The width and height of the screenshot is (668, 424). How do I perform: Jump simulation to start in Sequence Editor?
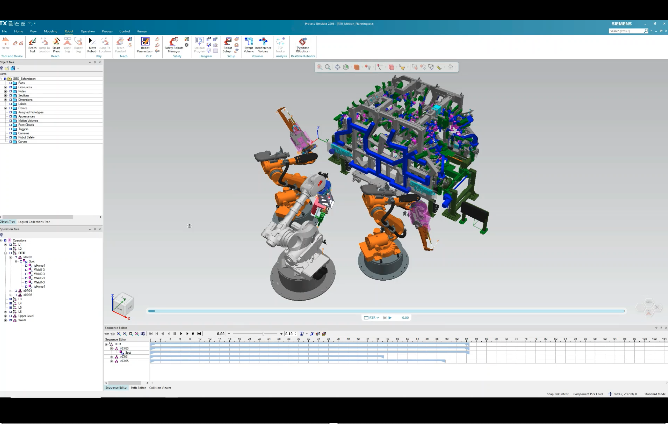(x=153, y=333)
